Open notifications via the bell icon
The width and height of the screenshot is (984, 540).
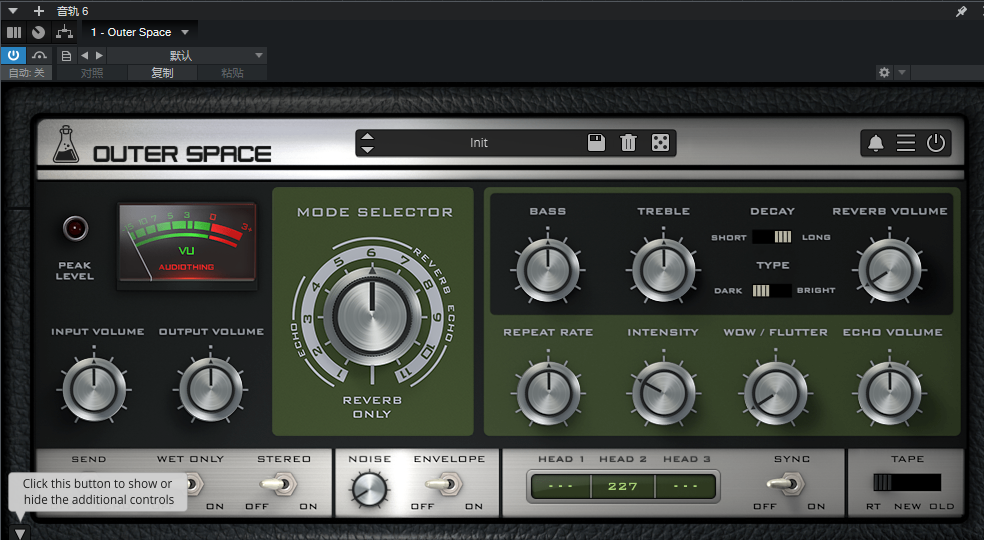[875, 143]
